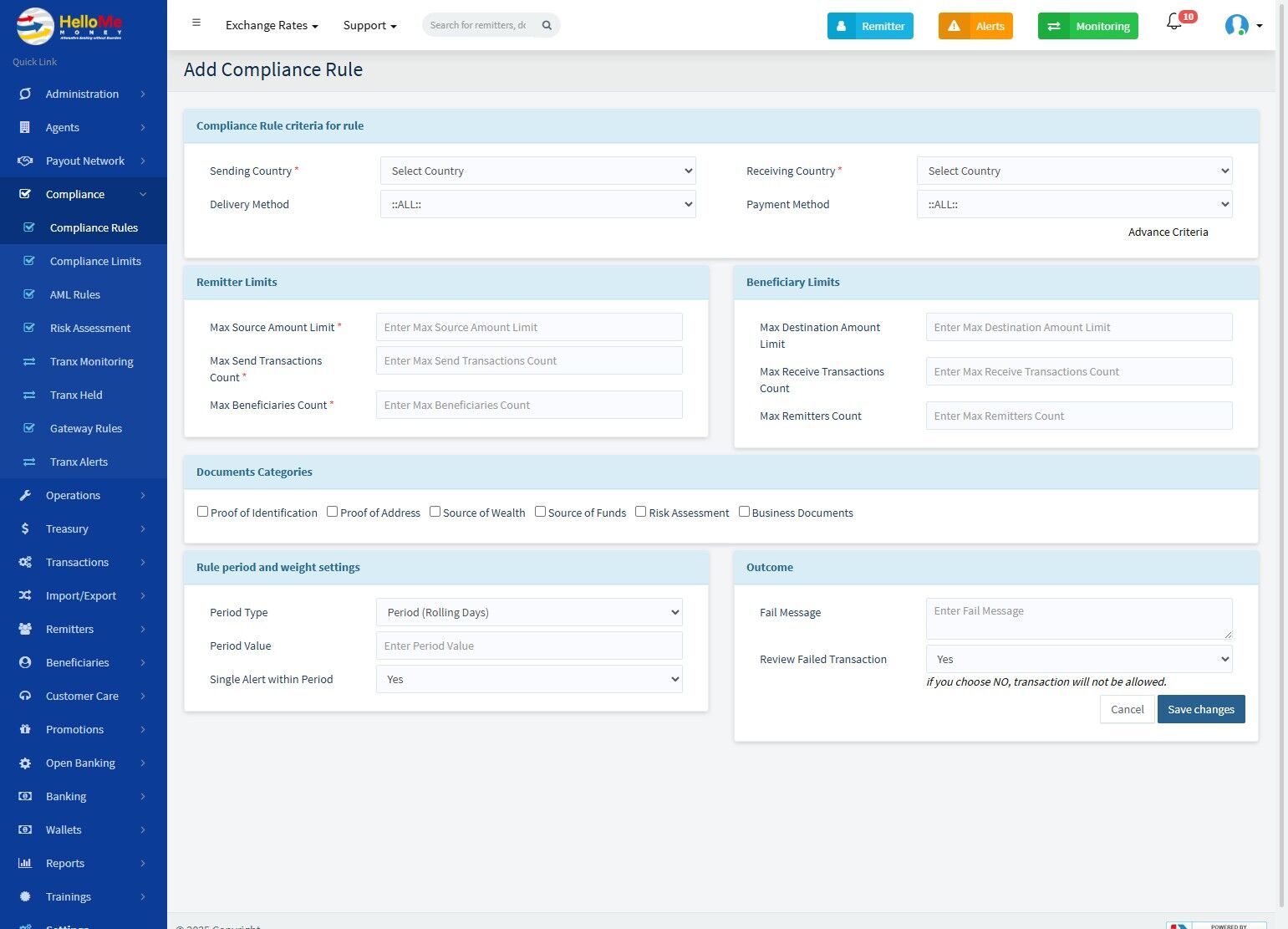1288x929 pixels.
Task: Open the Advance Criteria link
Action: [1168, 232]
